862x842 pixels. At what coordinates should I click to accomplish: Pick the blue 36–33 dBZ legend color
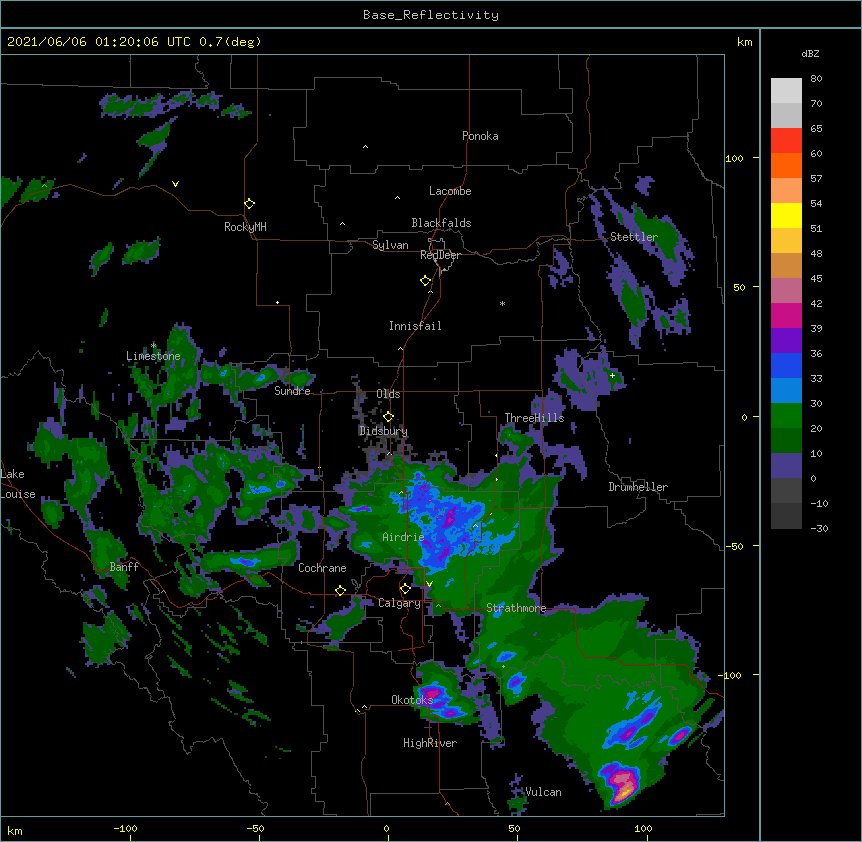click(786, 366)
